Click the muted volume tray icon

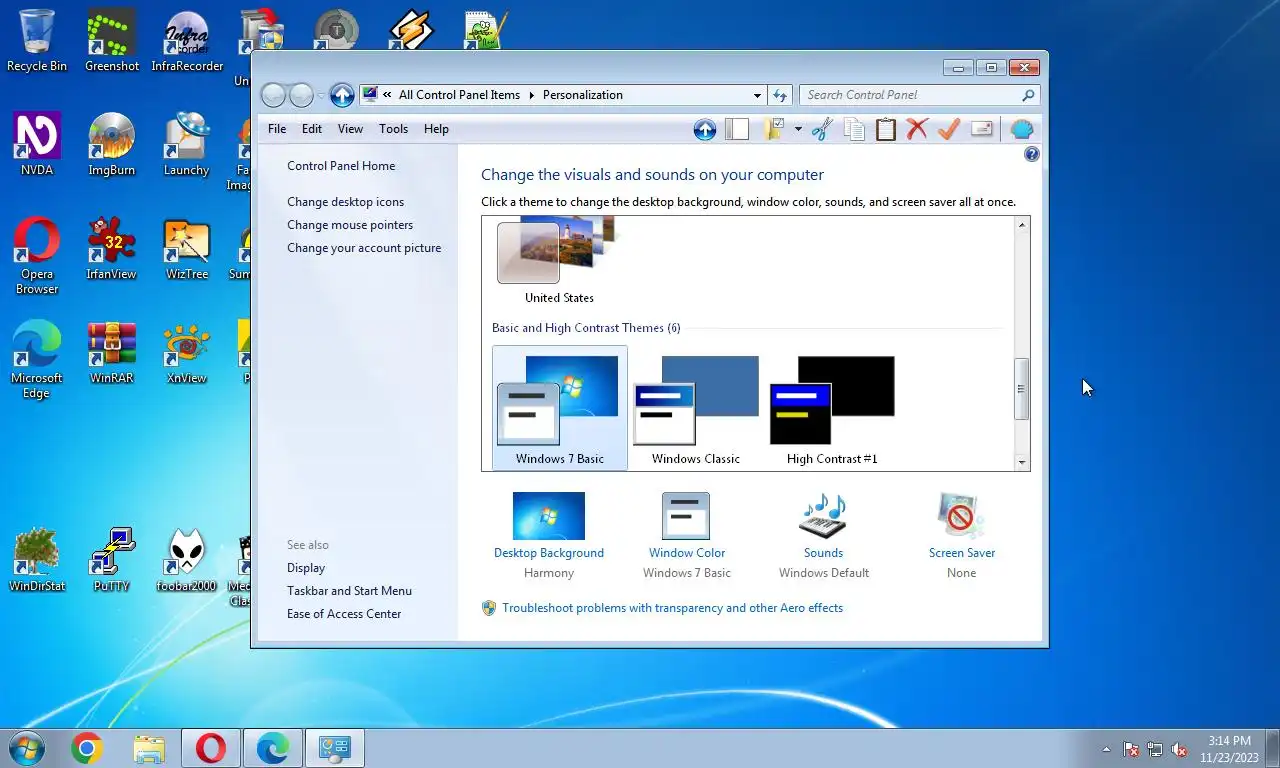(x=1180, y=749)
